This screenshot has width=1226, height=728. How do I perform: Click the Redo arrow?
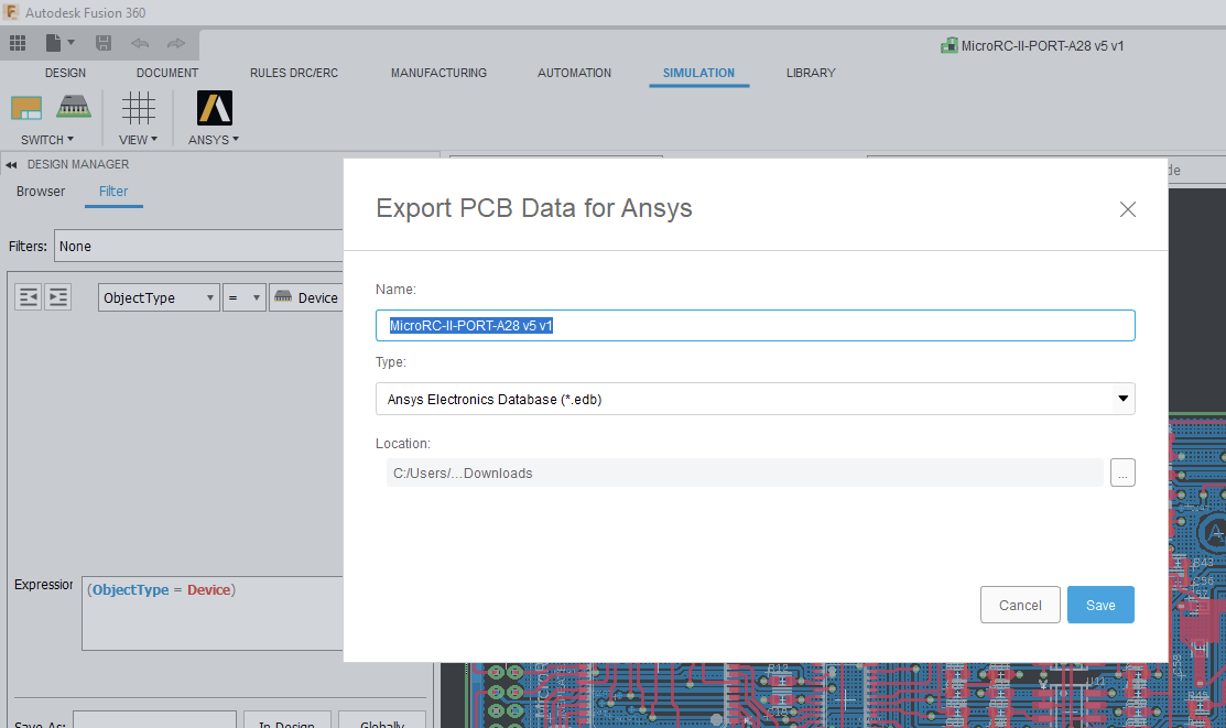[176, 44]
